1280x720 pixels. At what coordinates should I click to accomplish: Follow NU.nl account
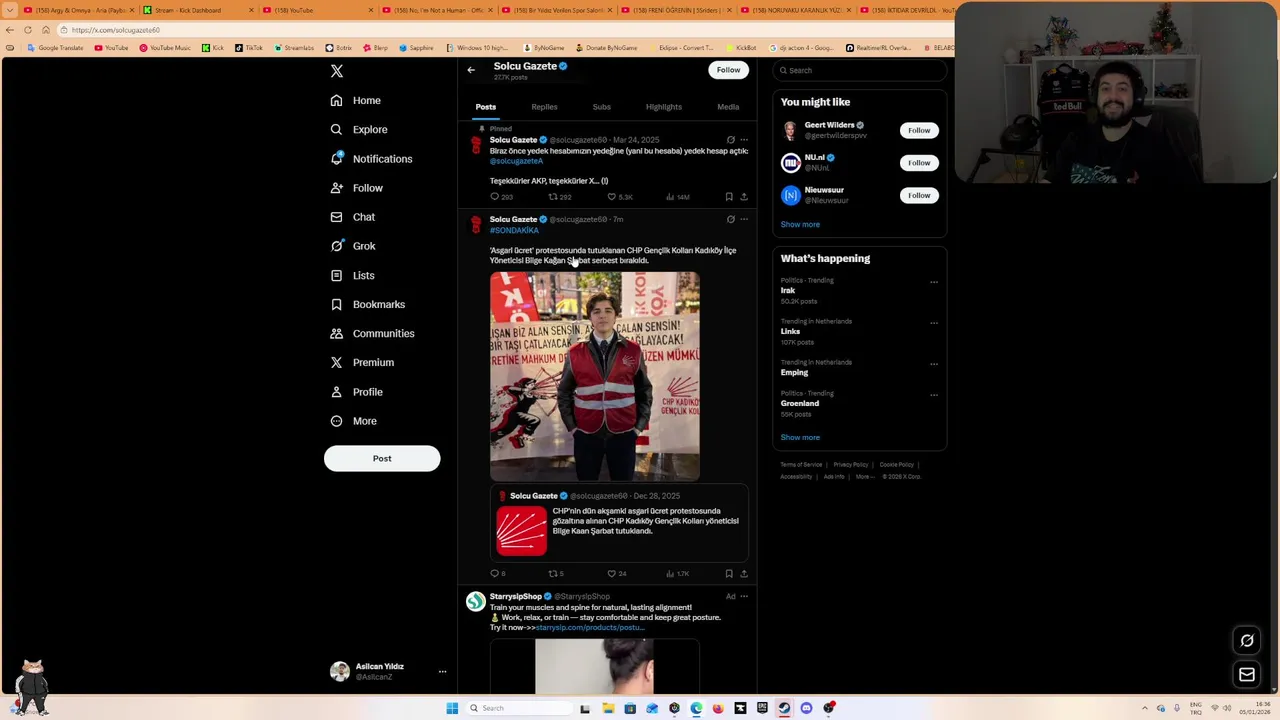click(919, 162)
